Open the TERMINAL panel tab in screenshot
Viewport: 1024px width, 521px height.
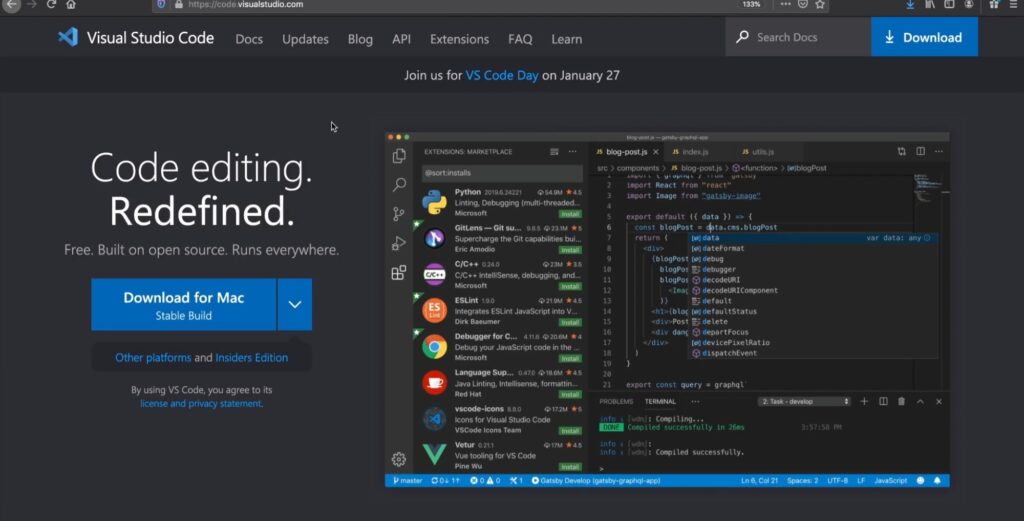point(660,402)
